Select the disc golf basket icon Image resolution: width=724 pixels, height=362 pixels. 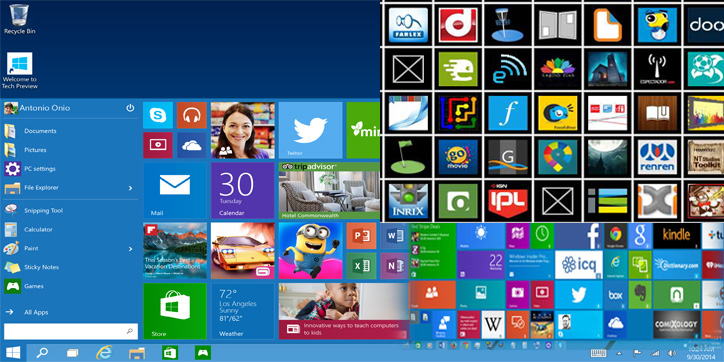click(508, 25)
